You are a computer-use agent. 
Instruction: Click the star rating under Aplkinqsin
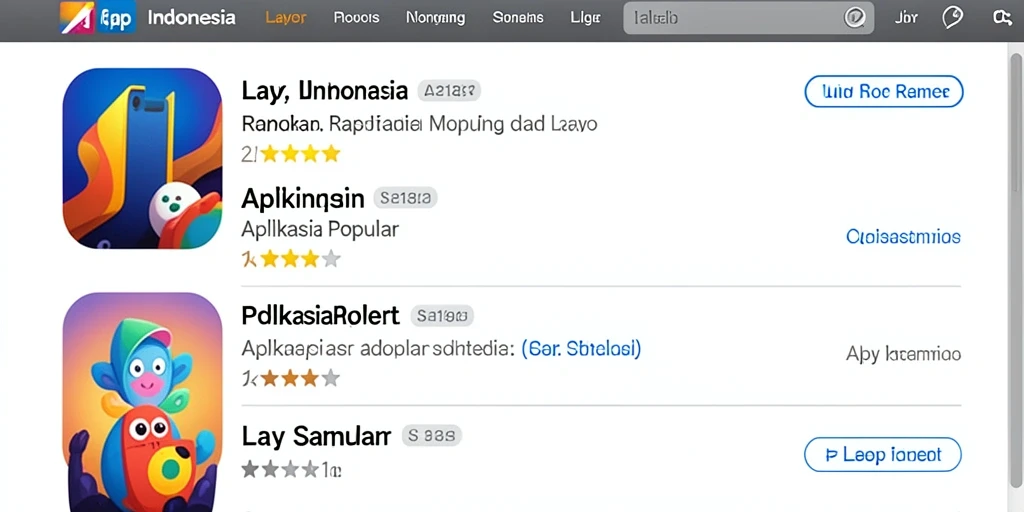291,259
